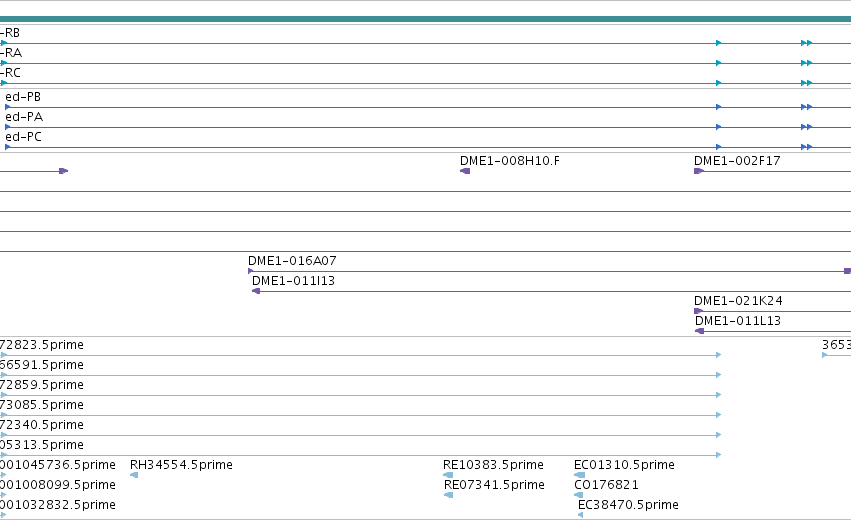Click the -RA transcript label
Image resolution: width=851 pixels, height=520 pixels.
[x=11, y=53]
